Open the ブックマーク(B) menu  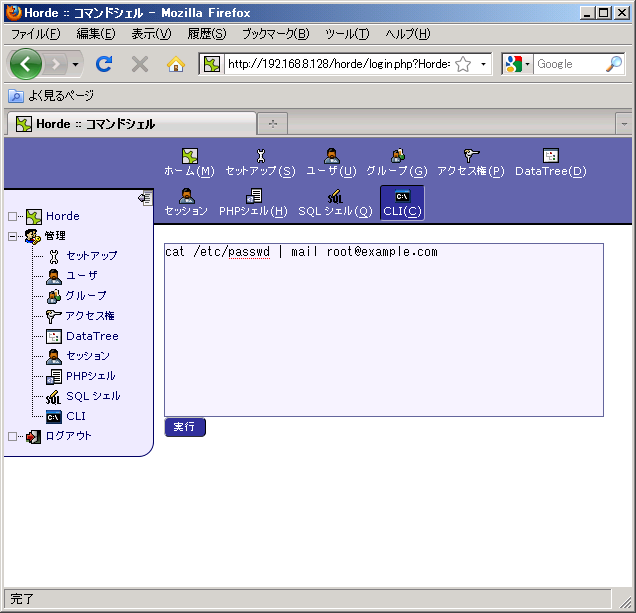tap(276, 34)
